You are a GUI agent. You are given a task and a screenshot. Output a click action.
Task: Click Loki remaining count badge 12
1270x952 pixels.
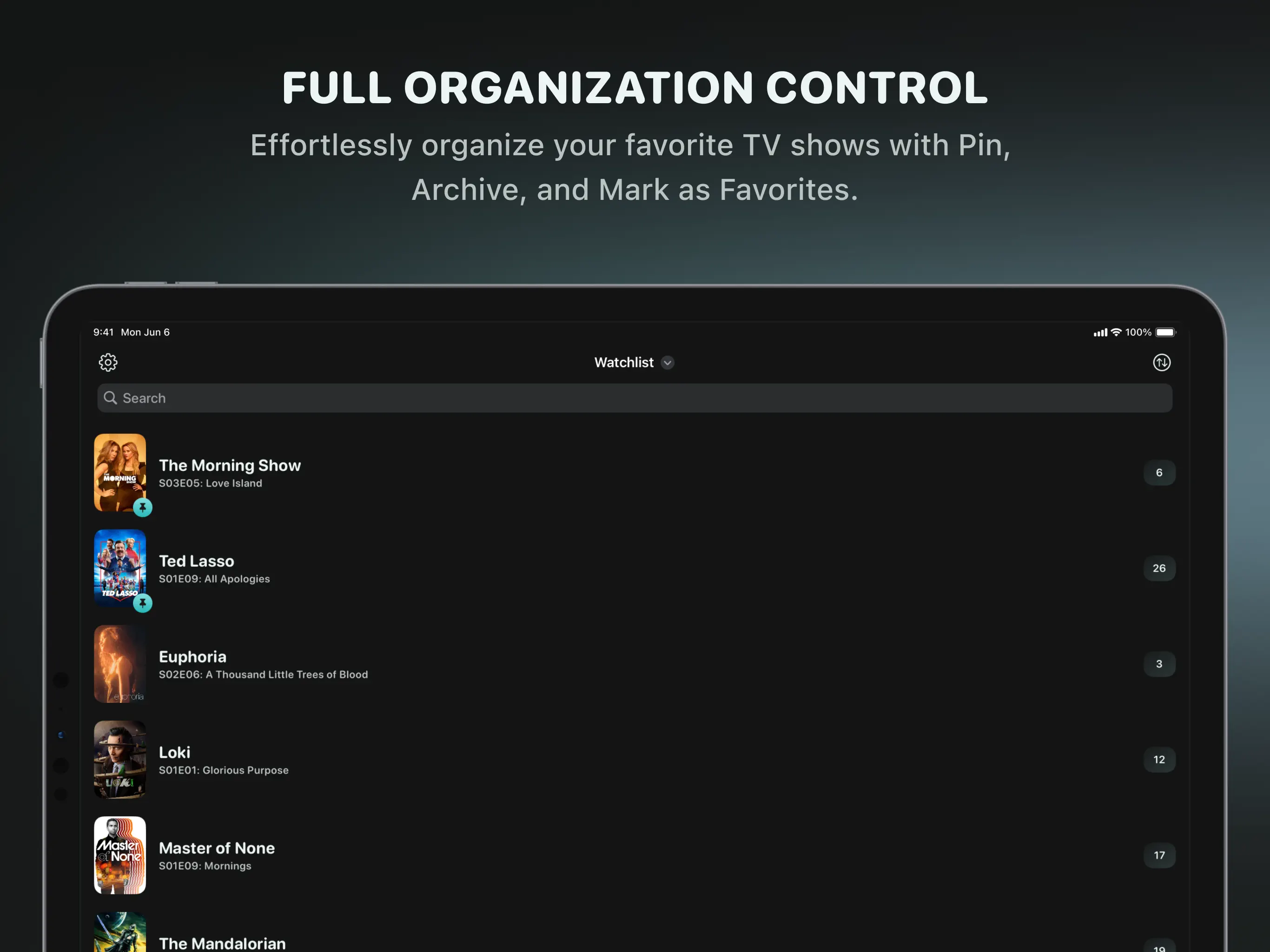(x=1158, y=760)
